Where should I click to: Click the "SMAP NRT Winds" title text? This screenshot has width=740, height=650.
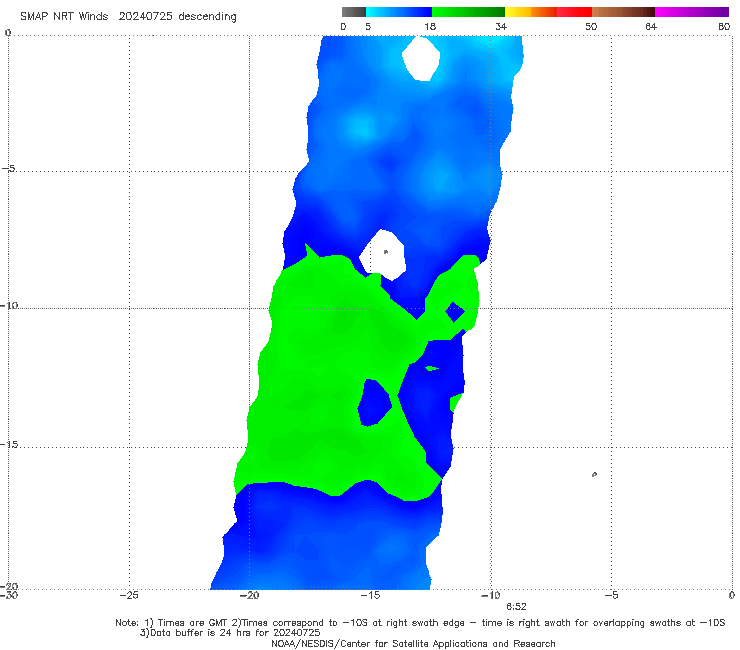pyautogui.click(x=64, y=16)
